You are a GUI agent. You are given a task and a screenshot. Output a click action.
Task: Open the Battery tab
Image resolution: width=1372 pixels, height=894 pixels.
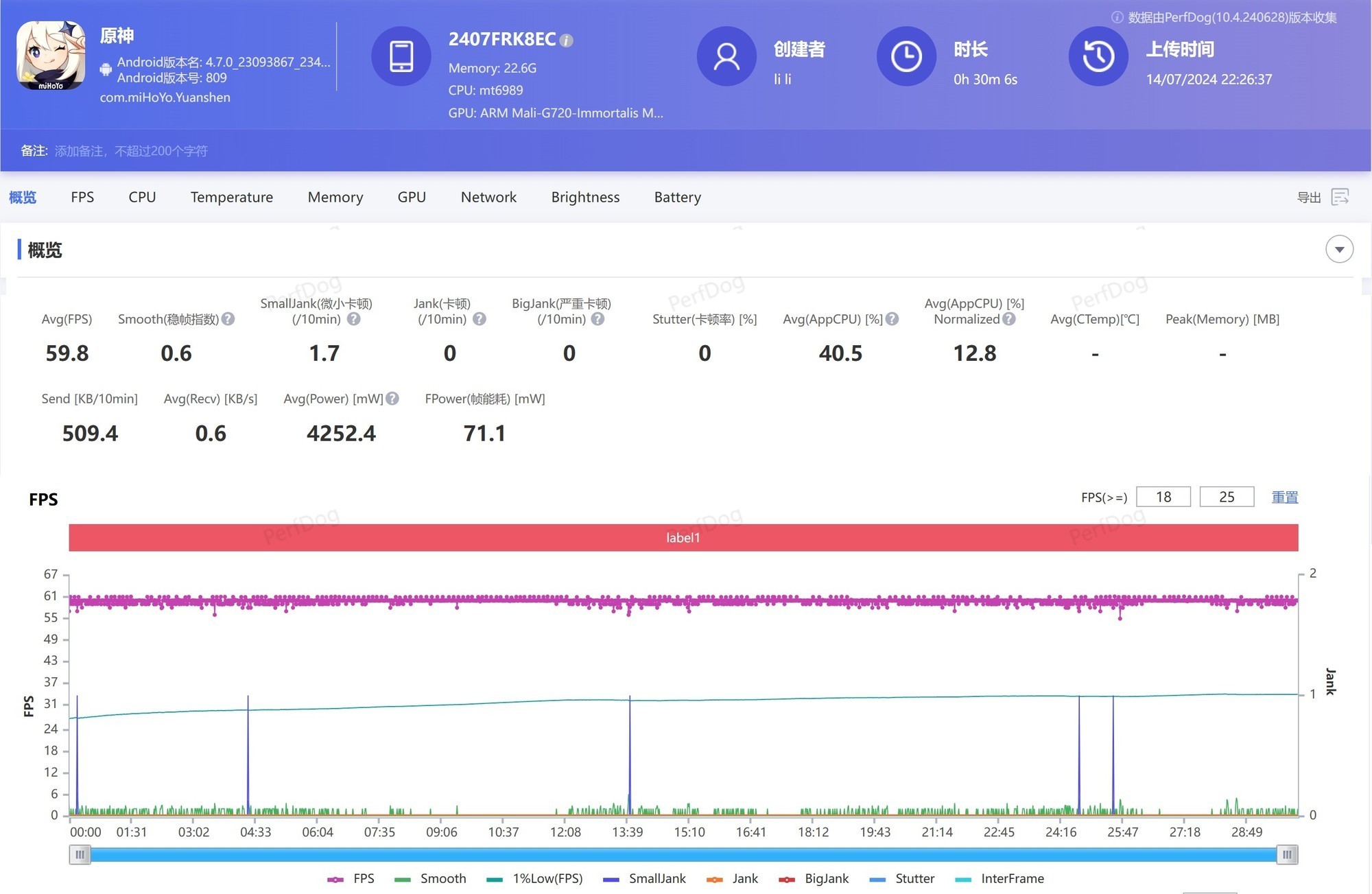pos(677,197)
